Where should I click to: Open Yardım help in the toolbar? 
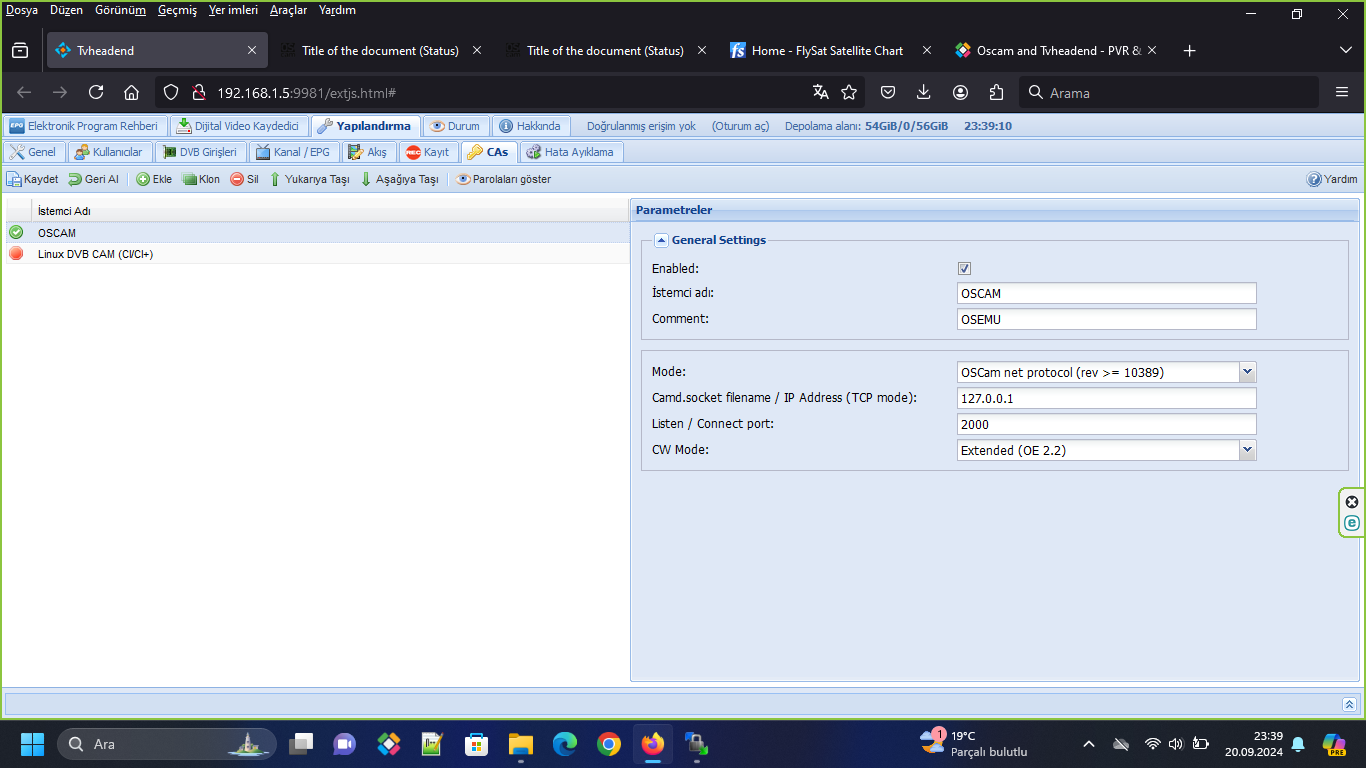[1332, 180]
